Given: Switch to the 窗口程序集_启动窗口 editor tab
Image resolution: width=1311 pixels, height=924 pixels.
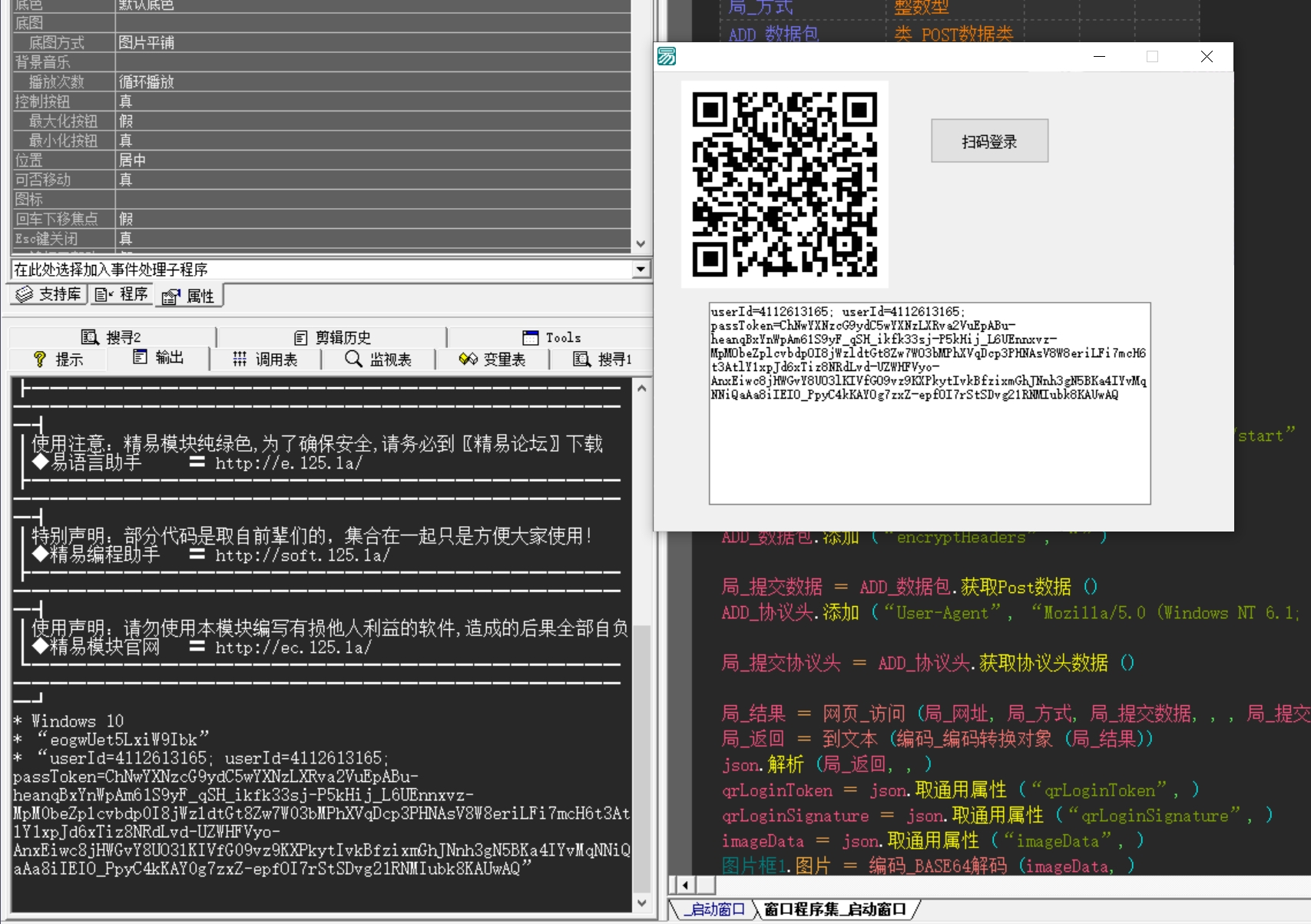Looking at the screenshot, I should [835, 909].
